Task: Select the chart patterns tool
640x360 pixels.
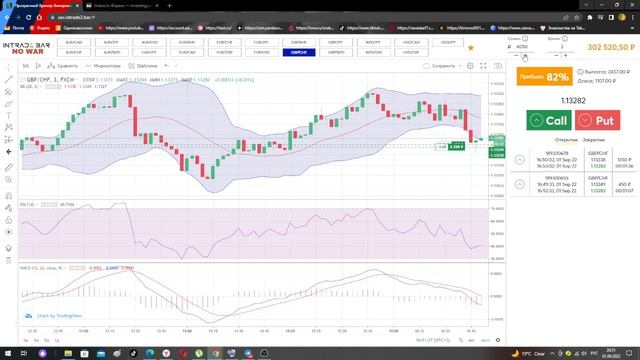Action: 9,127
